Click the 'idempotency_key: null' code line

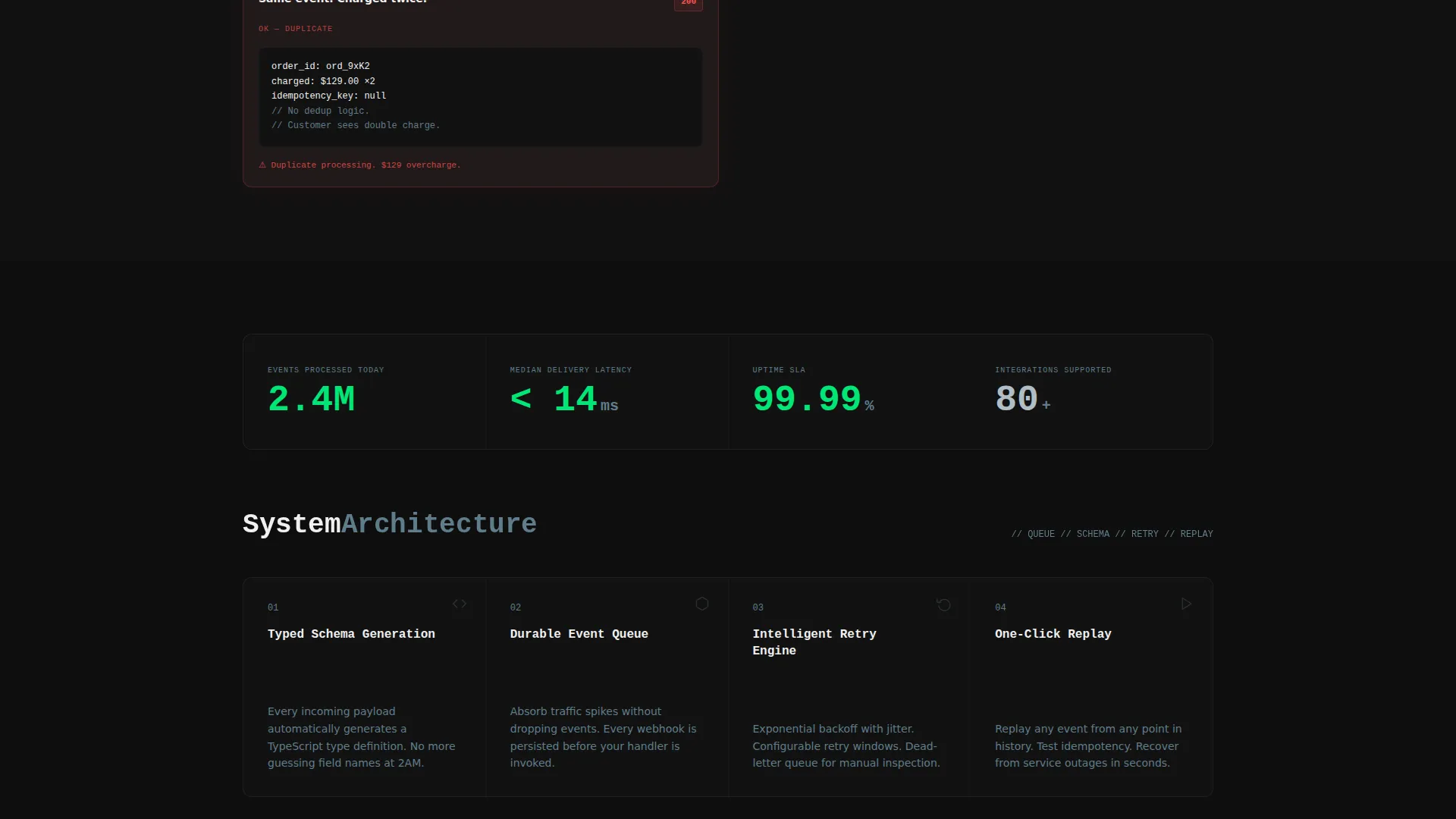(x=329, y=96)
